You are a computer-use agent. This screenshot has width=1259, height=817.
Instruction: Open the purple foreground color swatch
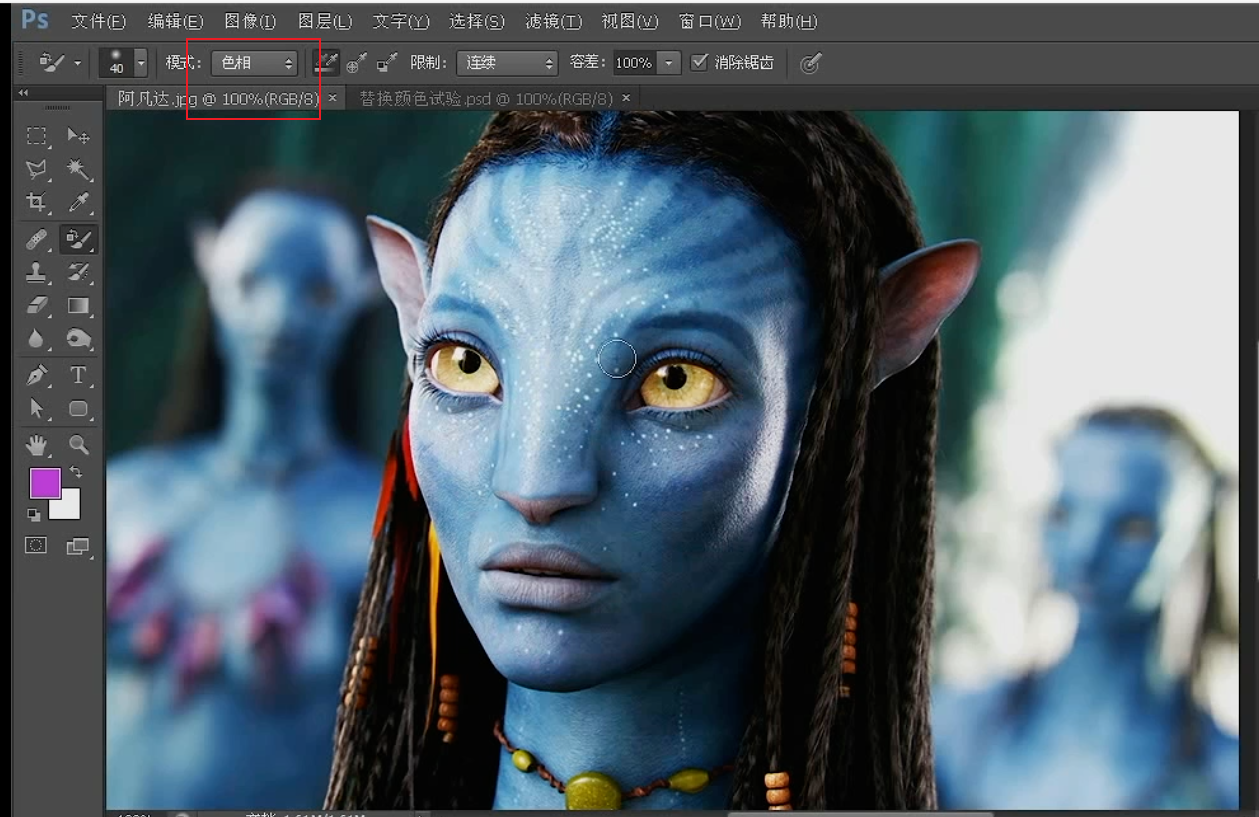[x=45, y=483]
